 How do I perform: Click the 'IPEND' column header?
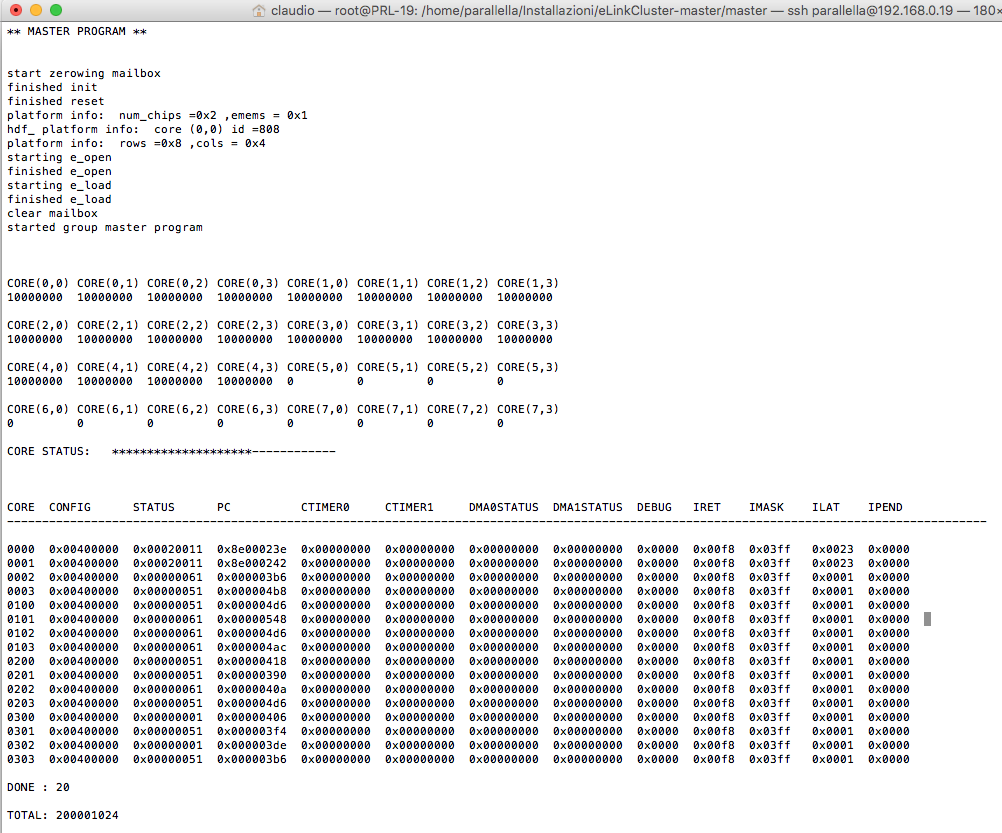pyautogui.click(x=885, y=507)
